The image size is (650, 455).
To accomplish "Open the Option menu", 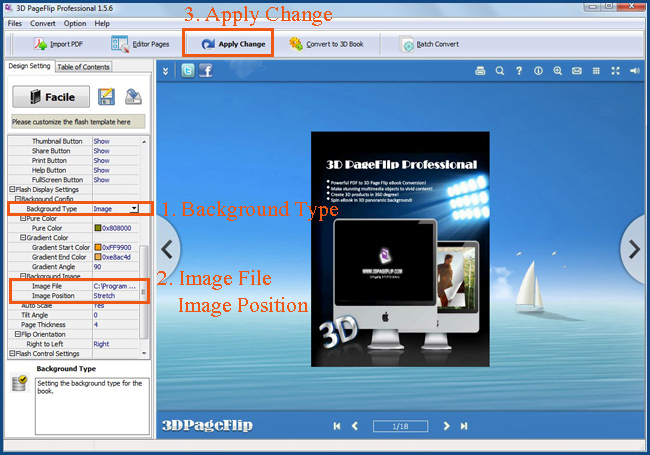I will pos(75,23).
